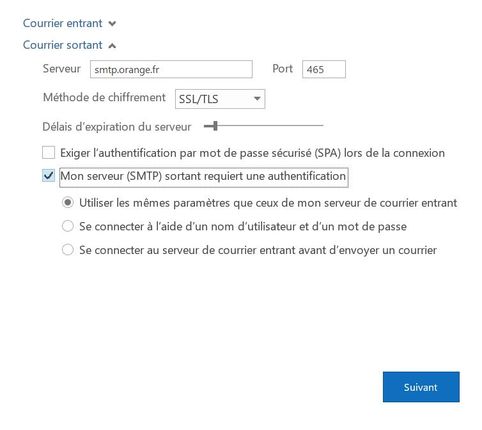Select Se connecter au serveur de courrier entrant
This screenshot has width=482, height=430.
click(x=68, y=250)
